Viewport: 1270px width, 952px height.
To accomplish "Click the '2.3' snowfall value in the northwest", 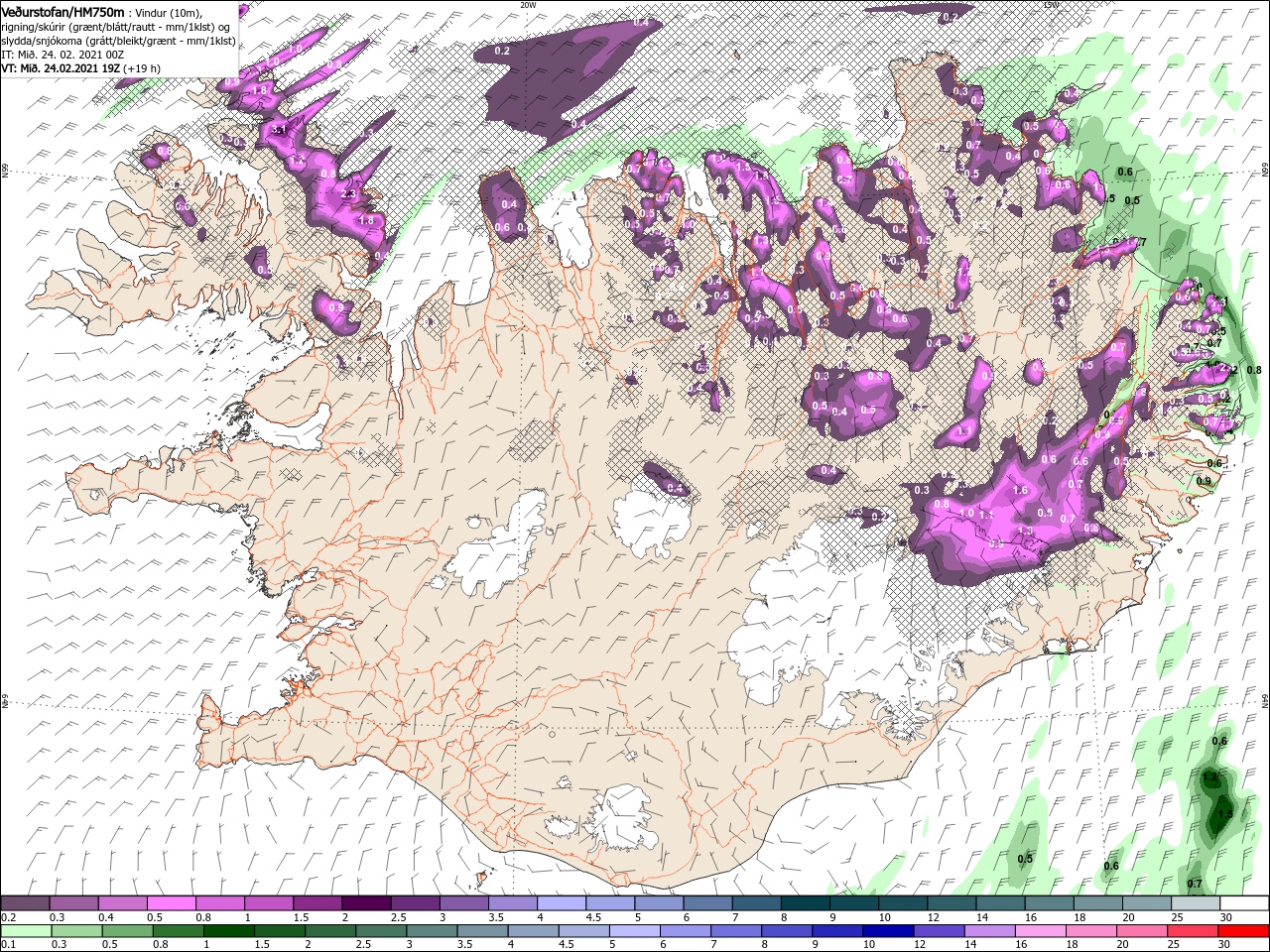I will click(x=348, y=194).
